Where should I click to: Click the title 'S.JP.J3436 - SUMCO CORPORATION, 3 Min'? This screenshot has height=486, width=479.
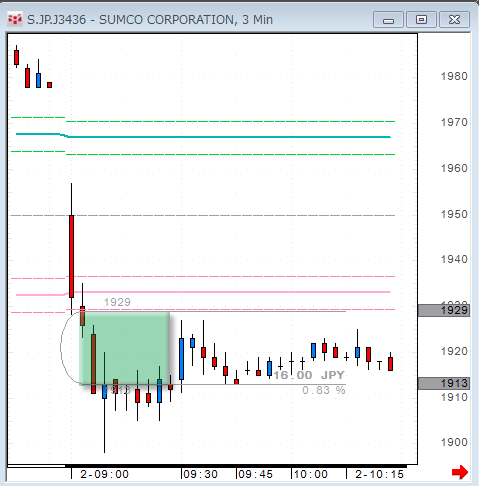click(x=150, y=20)
